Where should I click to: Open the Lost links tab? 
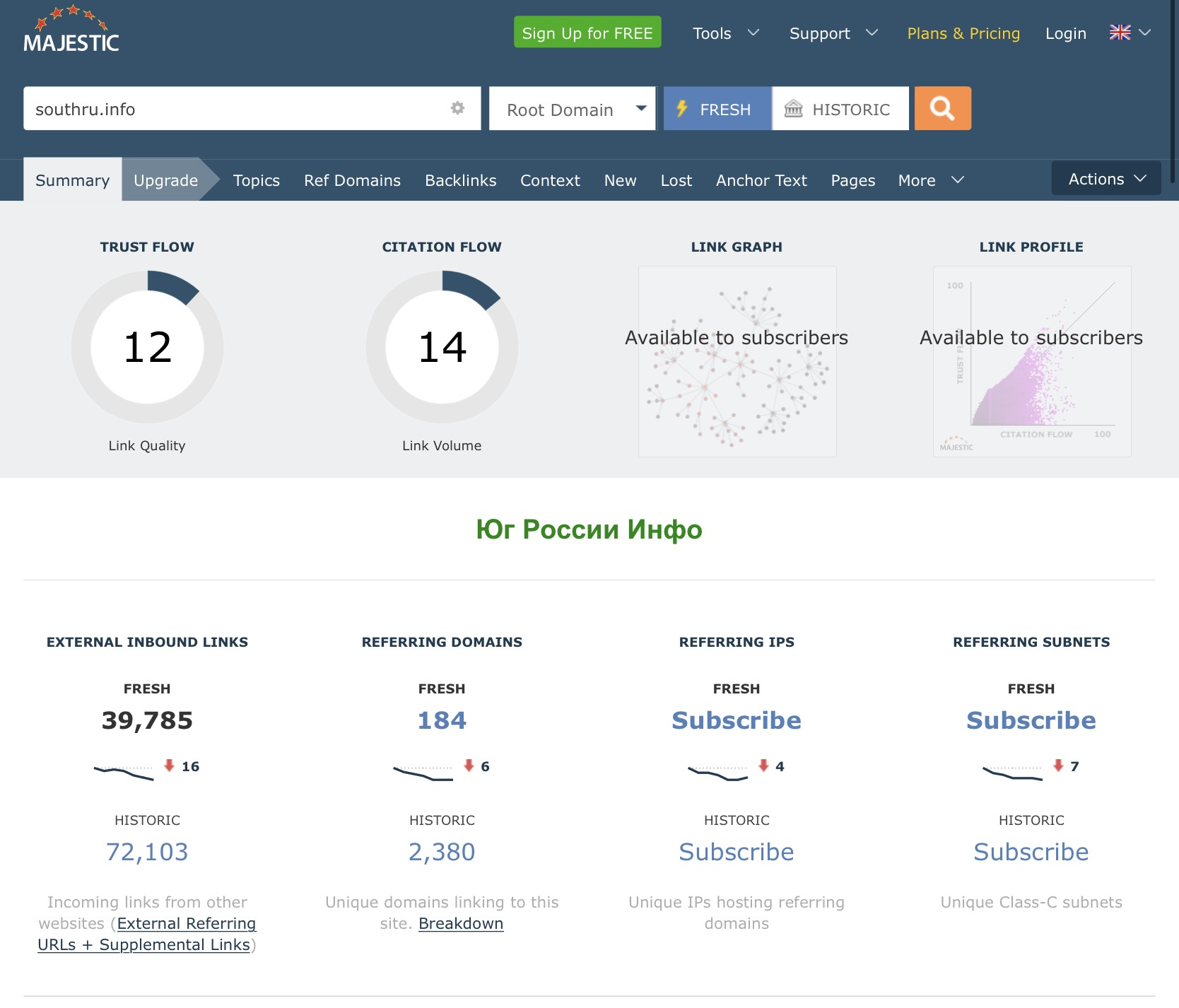pyautogui.click(x=676, y=180)
